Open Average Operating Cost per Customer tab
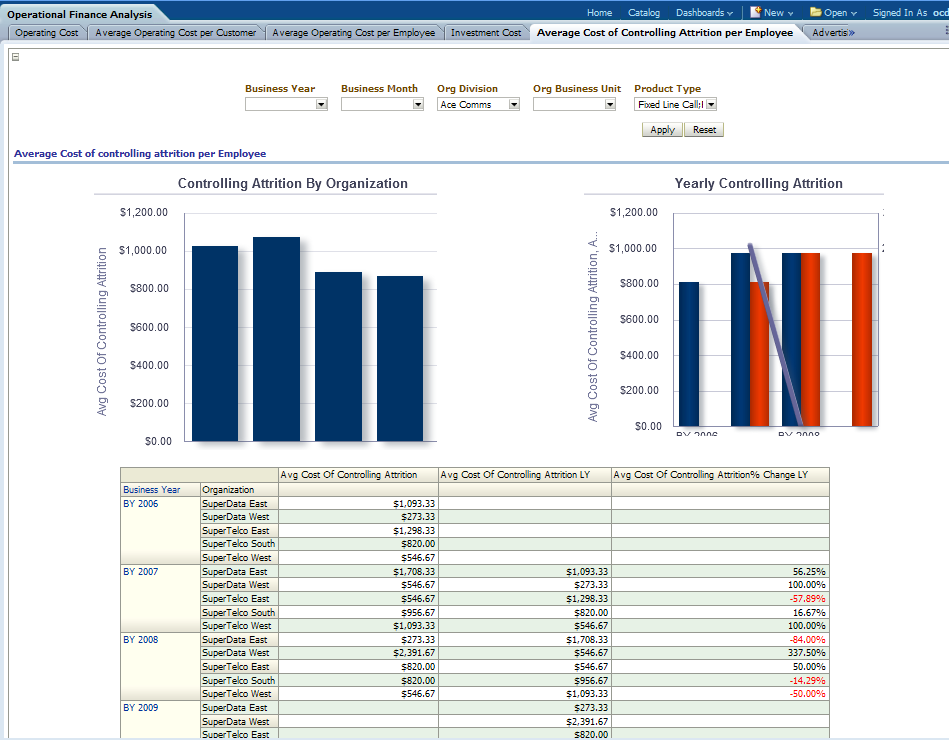949x740 pixels. coord(176,33)
